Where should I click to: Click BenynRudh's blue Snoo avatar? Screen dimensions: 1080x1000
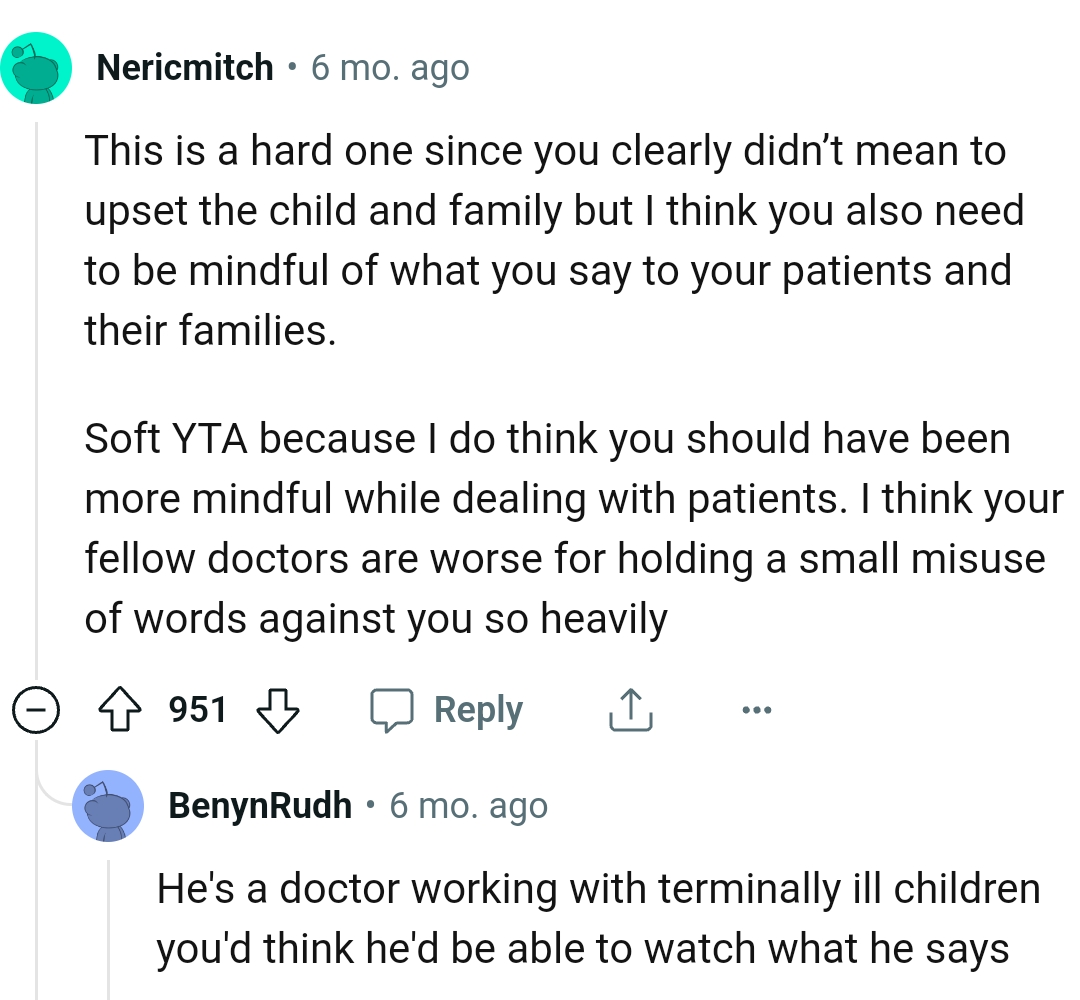coord(108,806)
